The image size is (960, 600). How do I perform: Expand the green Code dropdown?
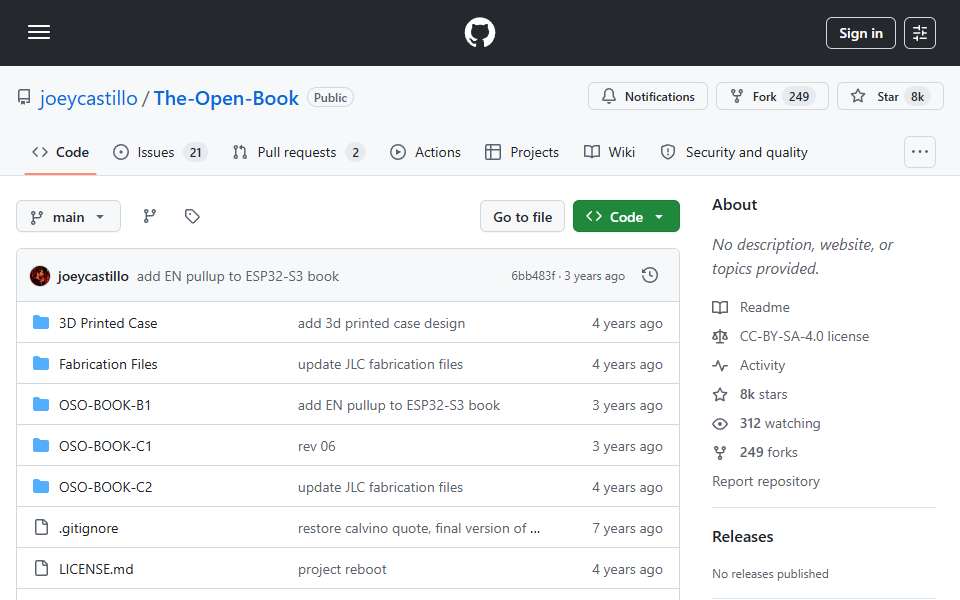coord(626,217)
